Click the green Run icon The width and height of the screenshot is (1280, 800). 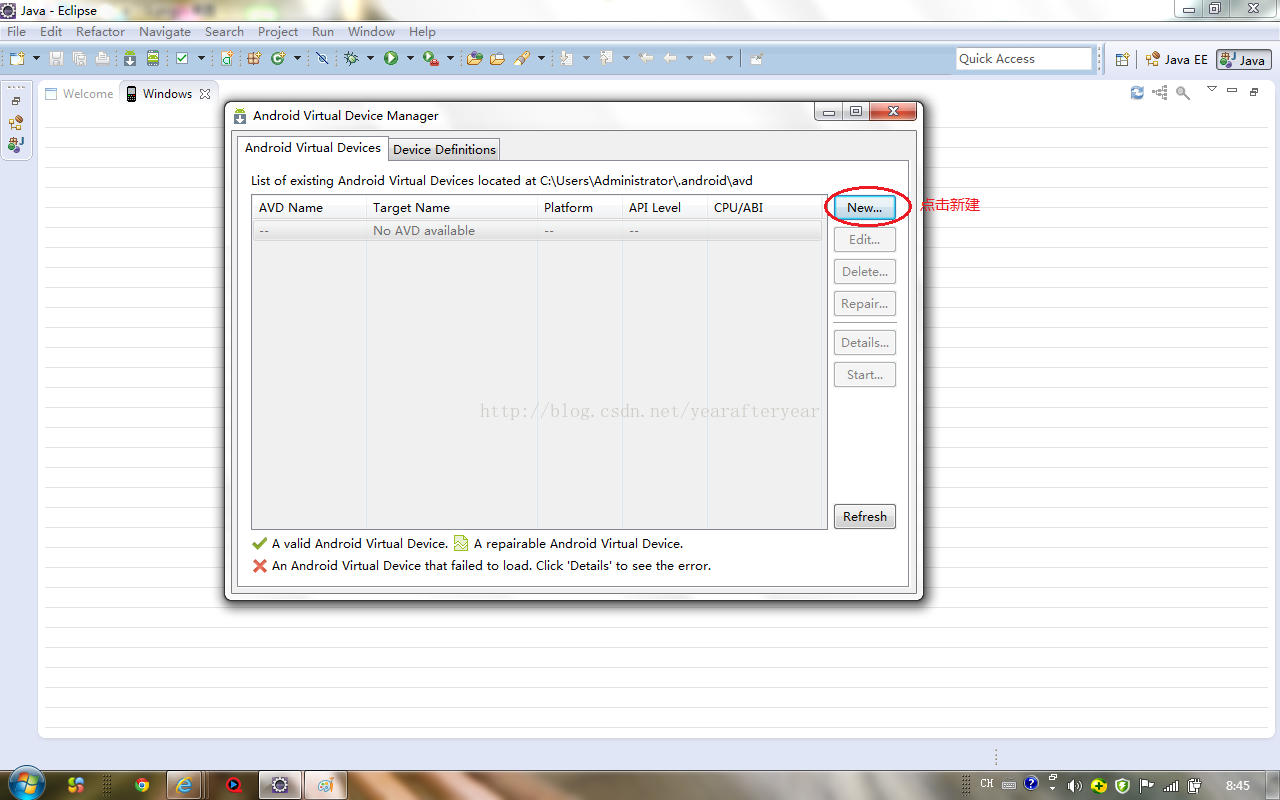point(391,59)
